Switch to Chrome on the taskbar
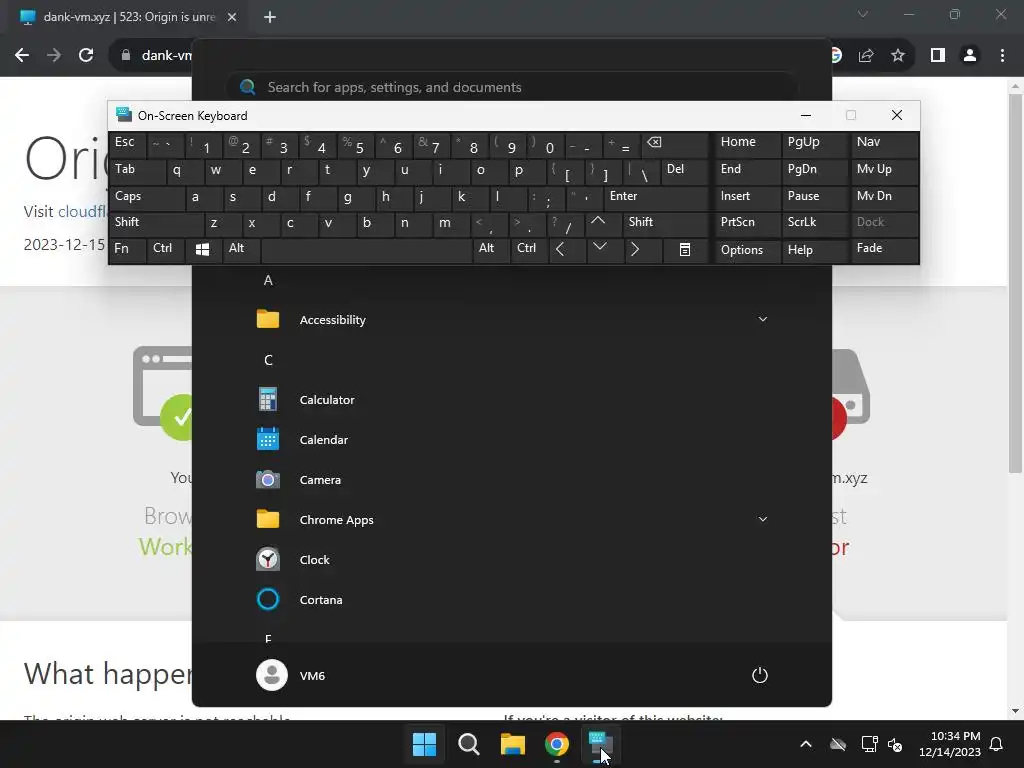 pyautogui.click(x=557, y=744)
